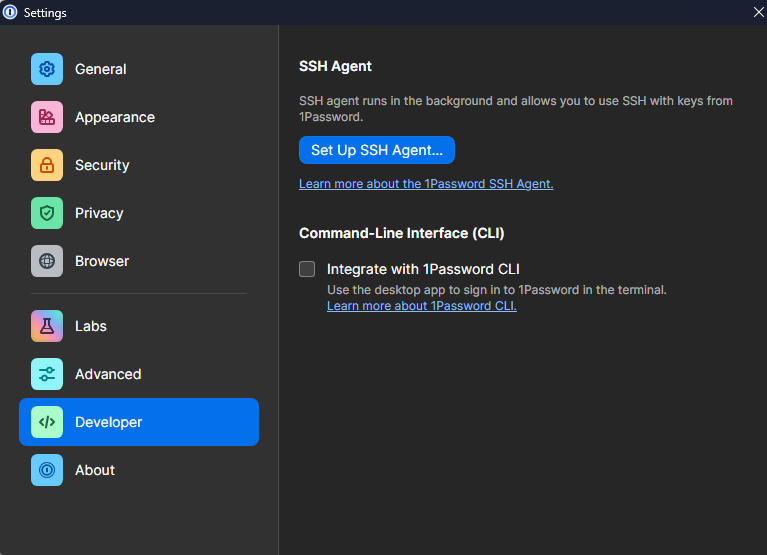The height and width of the screenshot is (555, 767).
Task: Open Learn more about 1Password SSH Agent link
Action: [426, 184]
